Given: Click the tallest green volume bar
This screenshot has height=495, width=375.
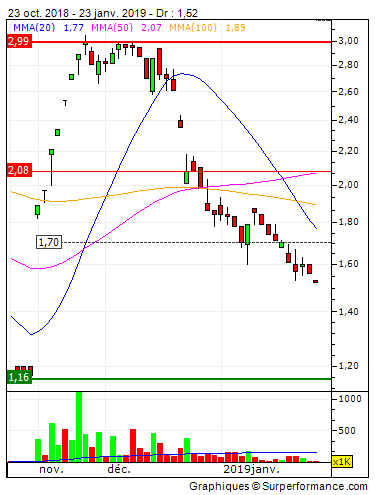Looking at the screenshot, I should point(79,427).
